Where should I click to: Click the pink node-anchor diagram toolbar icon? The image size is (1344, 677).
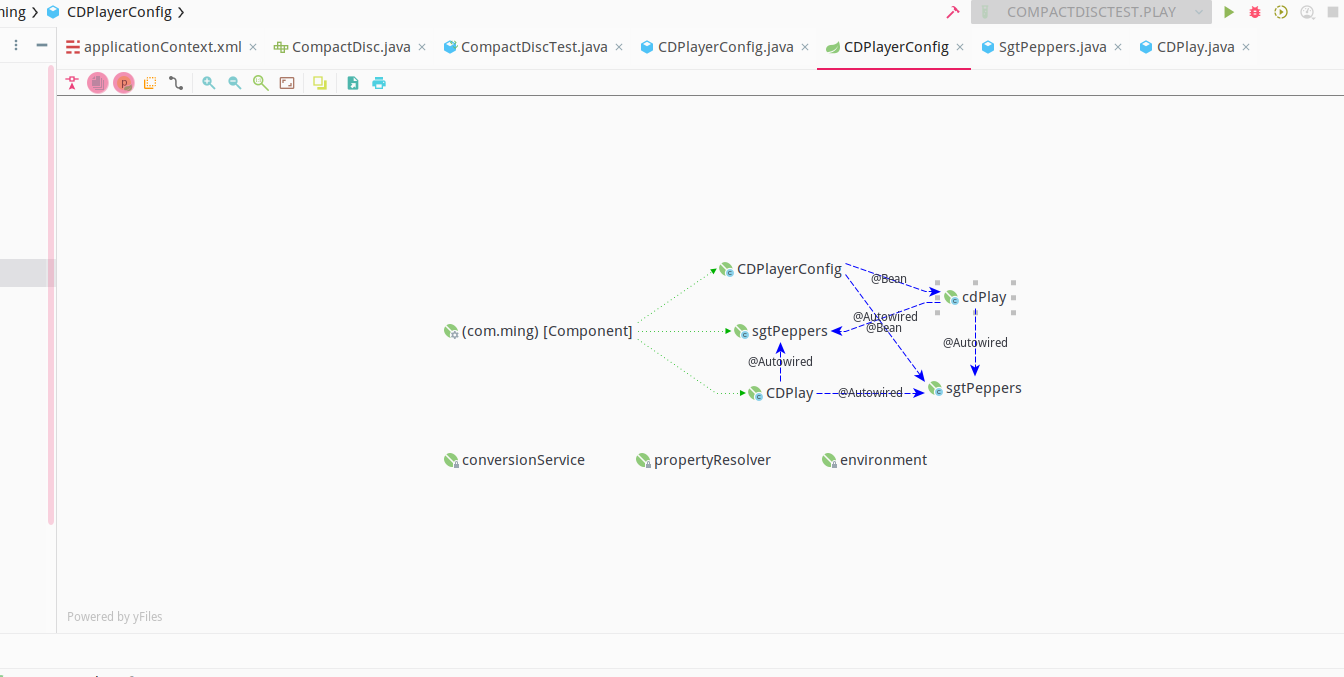(x=72, y=83)
